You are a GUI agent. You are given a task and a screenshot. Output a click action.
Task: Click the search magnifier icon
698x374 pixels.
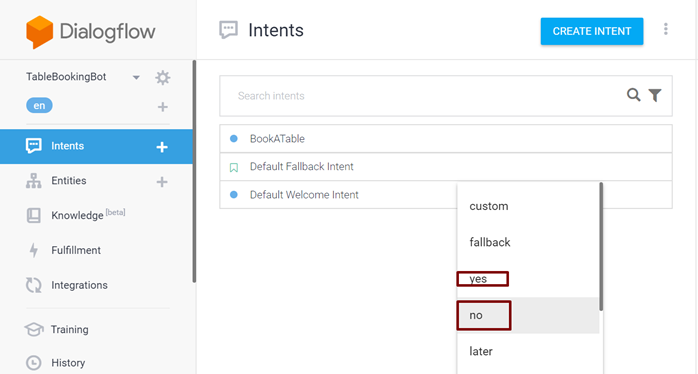(x=633, y=95)
